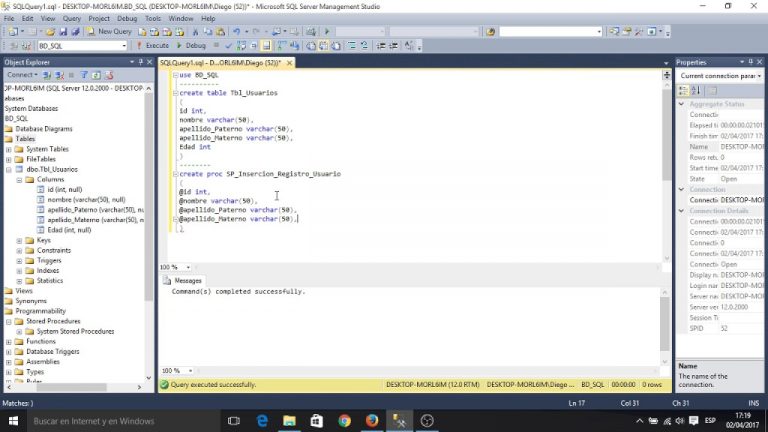
Task: Click the Cancel Executing Query stop icon
Action: click(x=216, y=46)
